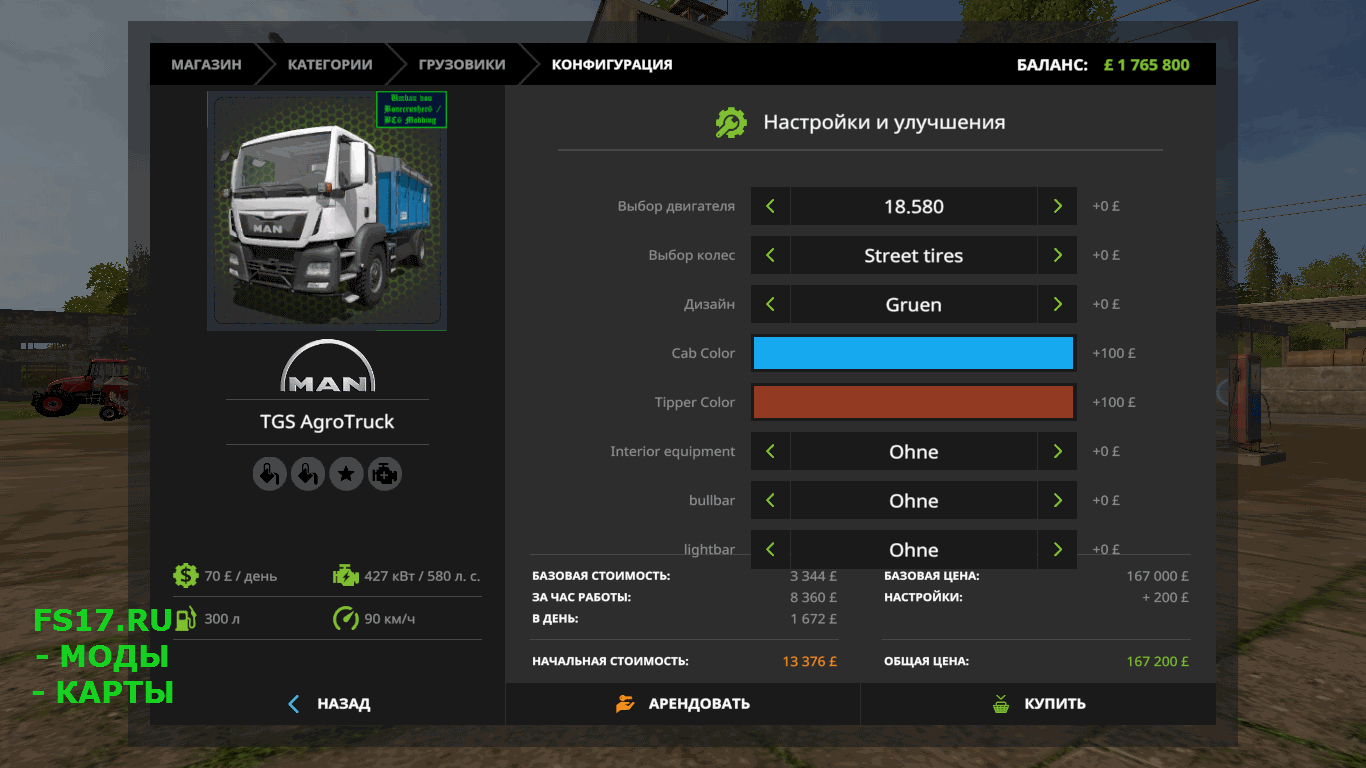Click the Gruen design value
Image resolution: width=1366 pixels, height=768 pixels.
(913, 304)
